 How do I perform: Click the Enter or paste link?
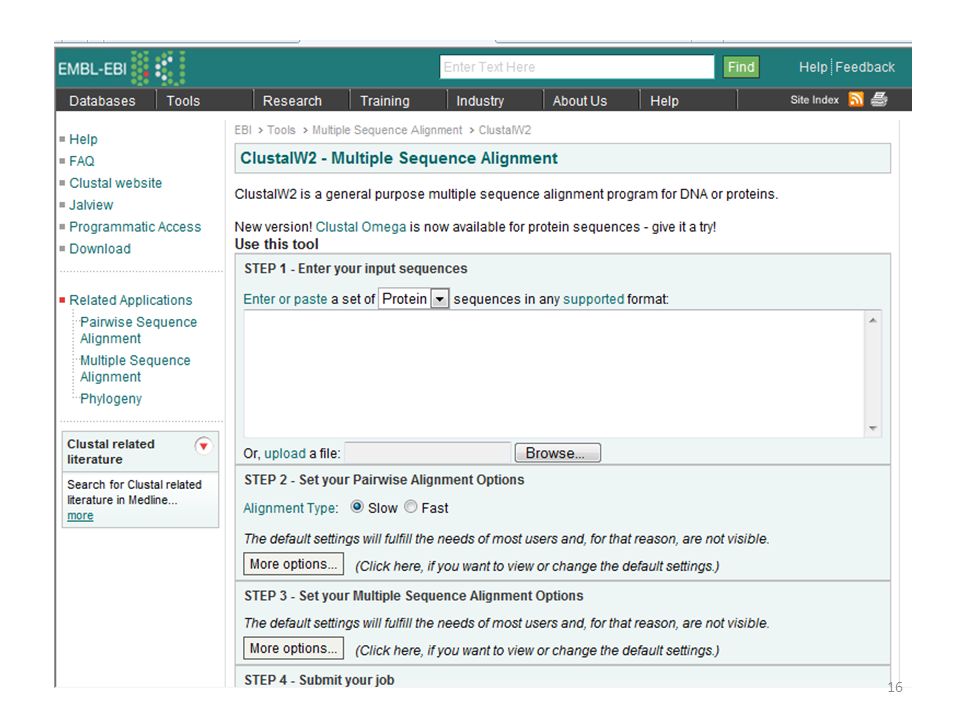pyautogui.click(x=285, y=299)
